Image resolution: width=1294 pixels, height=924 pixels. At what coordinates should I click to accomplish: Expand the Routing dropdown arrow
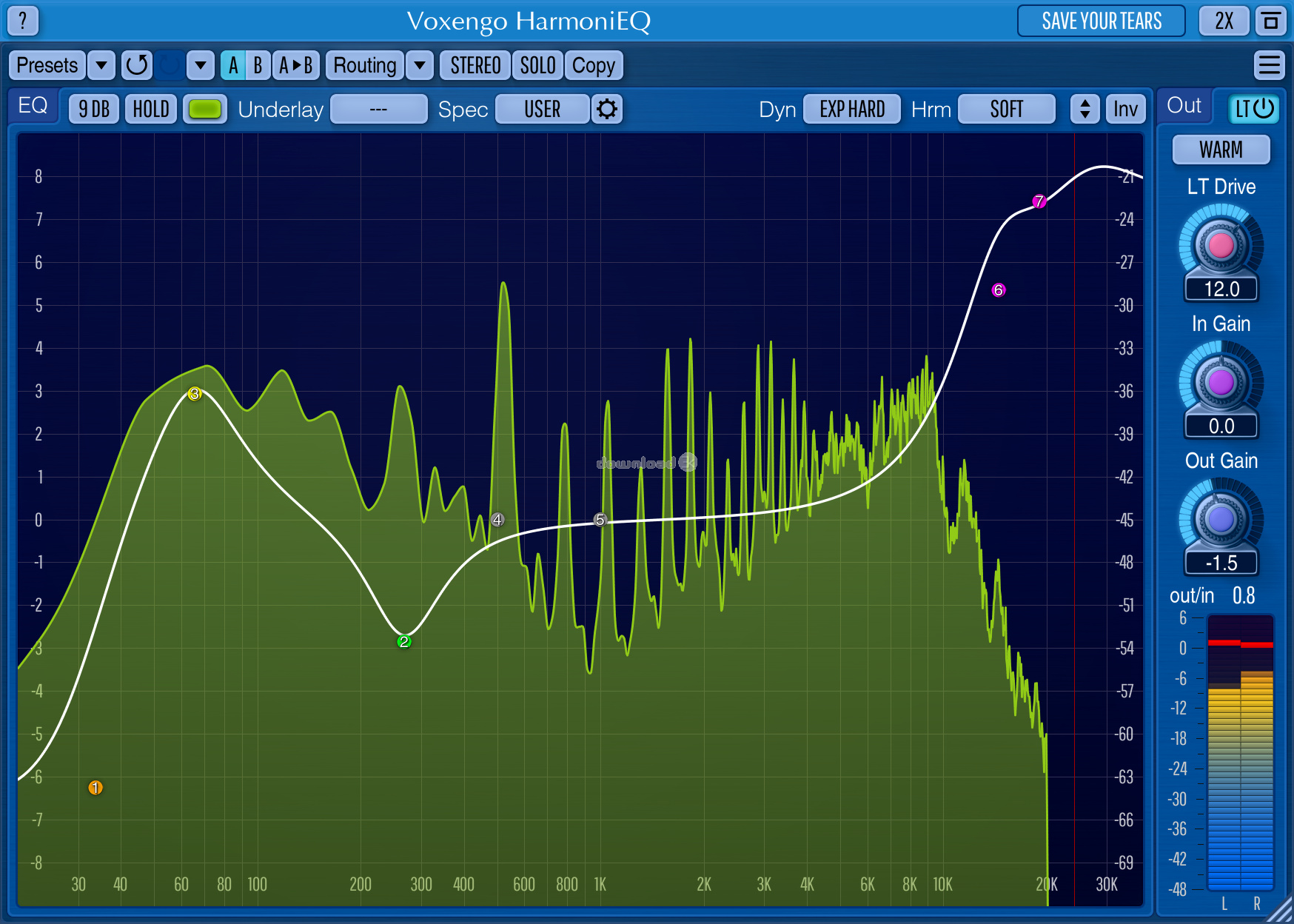(420, 65)
